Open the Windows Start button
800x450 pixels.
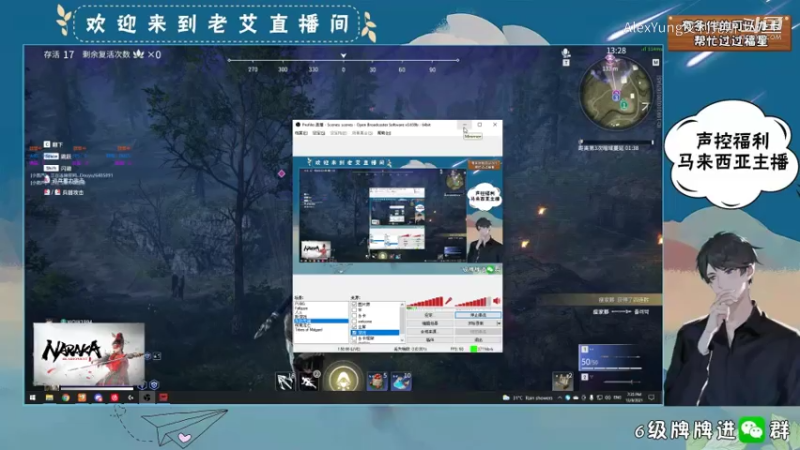click(33, 397)
